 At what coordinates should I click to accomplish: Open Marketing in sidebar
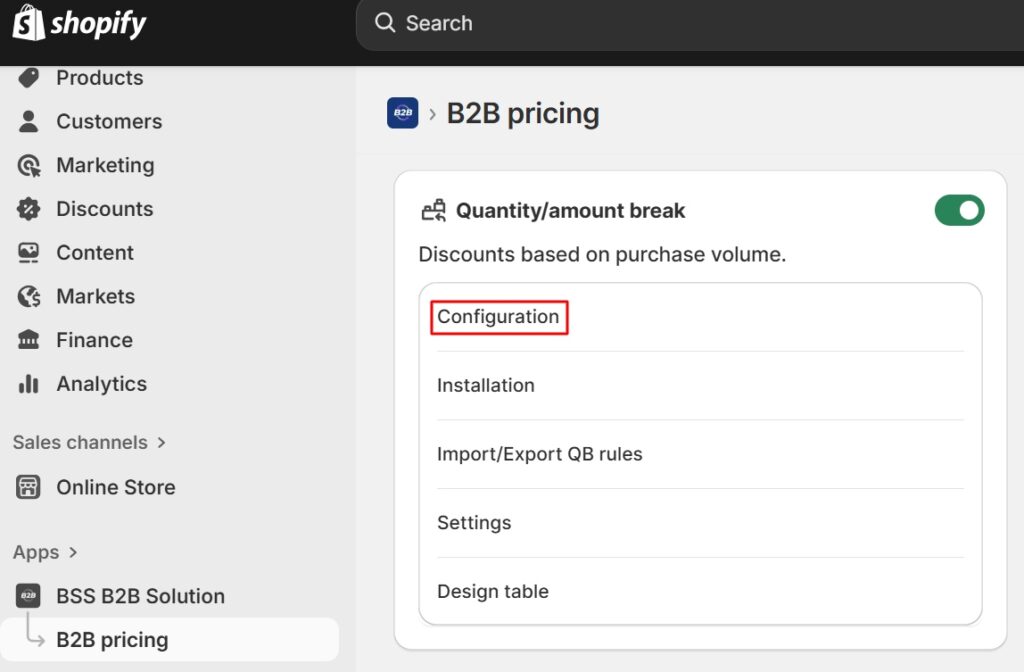105,165
